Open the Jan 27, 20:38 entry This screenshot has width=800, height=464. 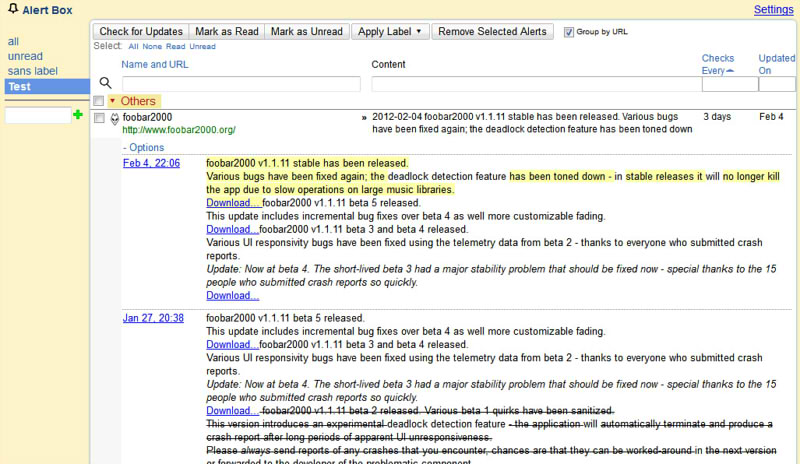(x=153, y=318)
